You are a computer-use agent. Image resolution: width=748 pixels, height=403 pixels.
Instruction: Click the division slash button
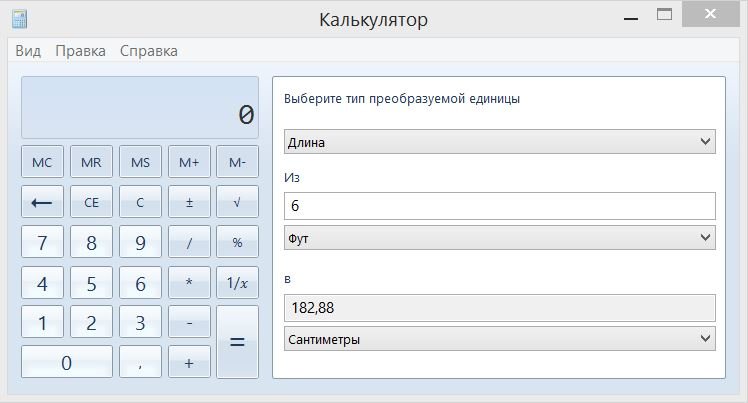point(189,242)
